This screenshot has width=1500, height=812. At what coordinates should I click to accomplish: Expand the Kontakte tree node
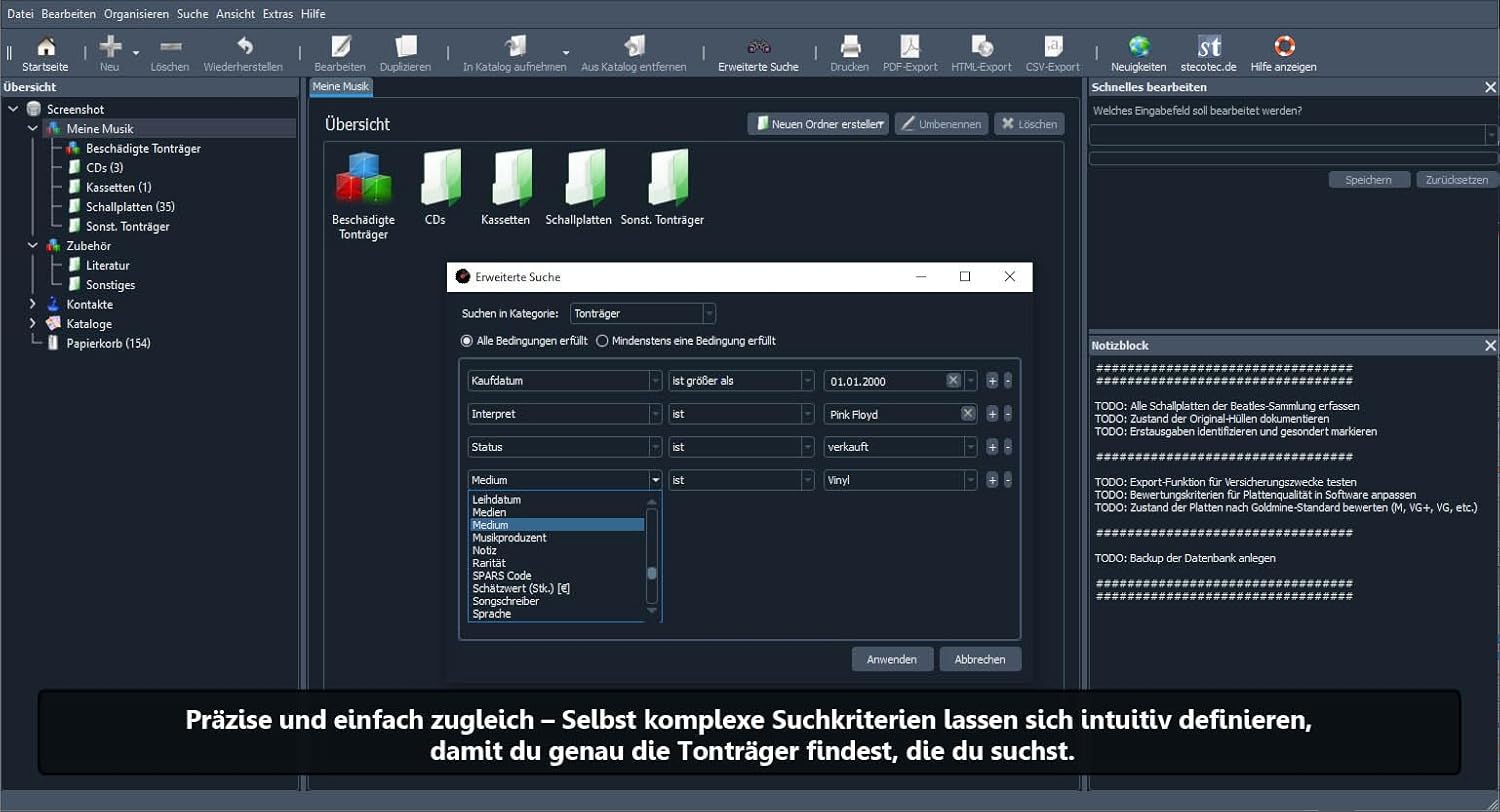pos(32,304)
